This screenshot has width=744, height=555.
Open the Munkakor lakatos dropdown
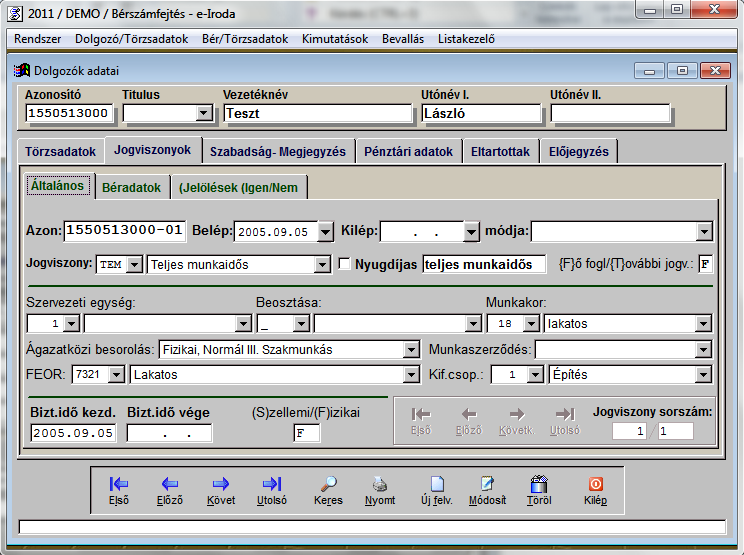point(704,323)
